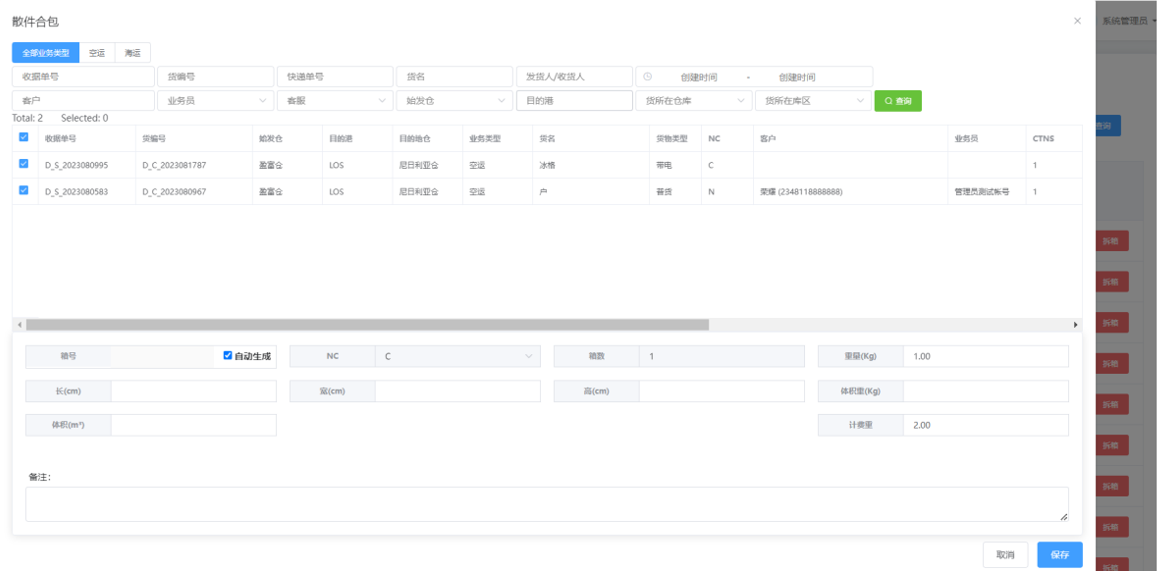
Task: Open 系统管理员 user menu
Action: (1127, 21)
